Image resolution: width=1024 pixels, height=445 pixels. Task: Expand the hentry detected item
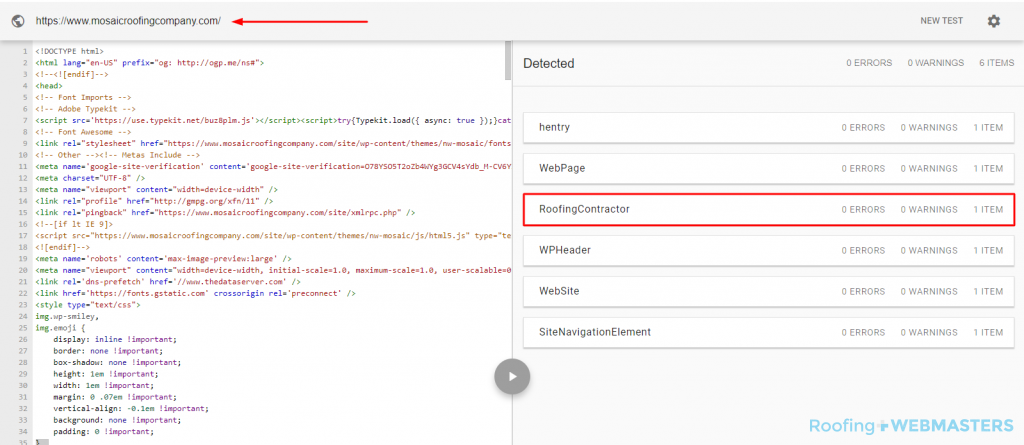769,127
